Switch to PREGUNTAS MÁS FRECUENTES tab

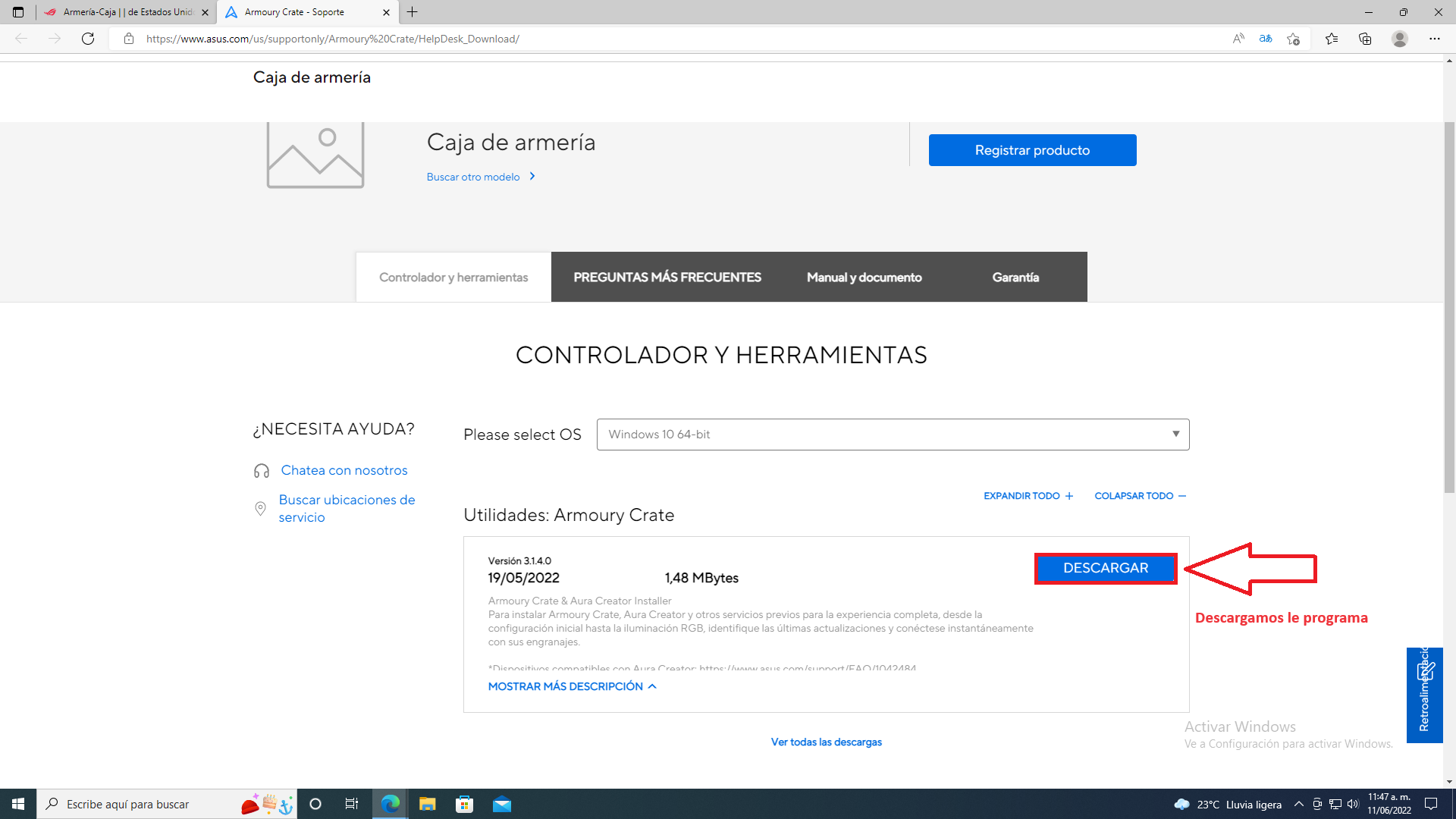point(667,278)
